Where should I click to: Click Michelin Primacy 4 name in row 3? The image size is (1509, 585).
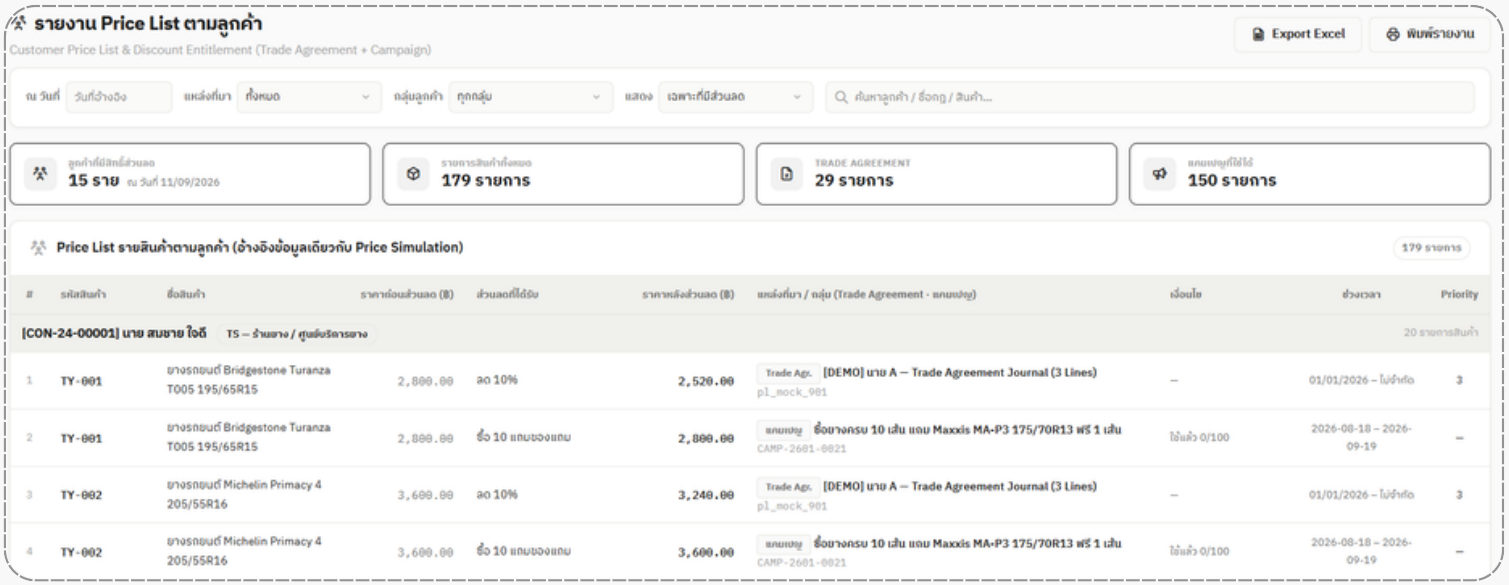244,494
